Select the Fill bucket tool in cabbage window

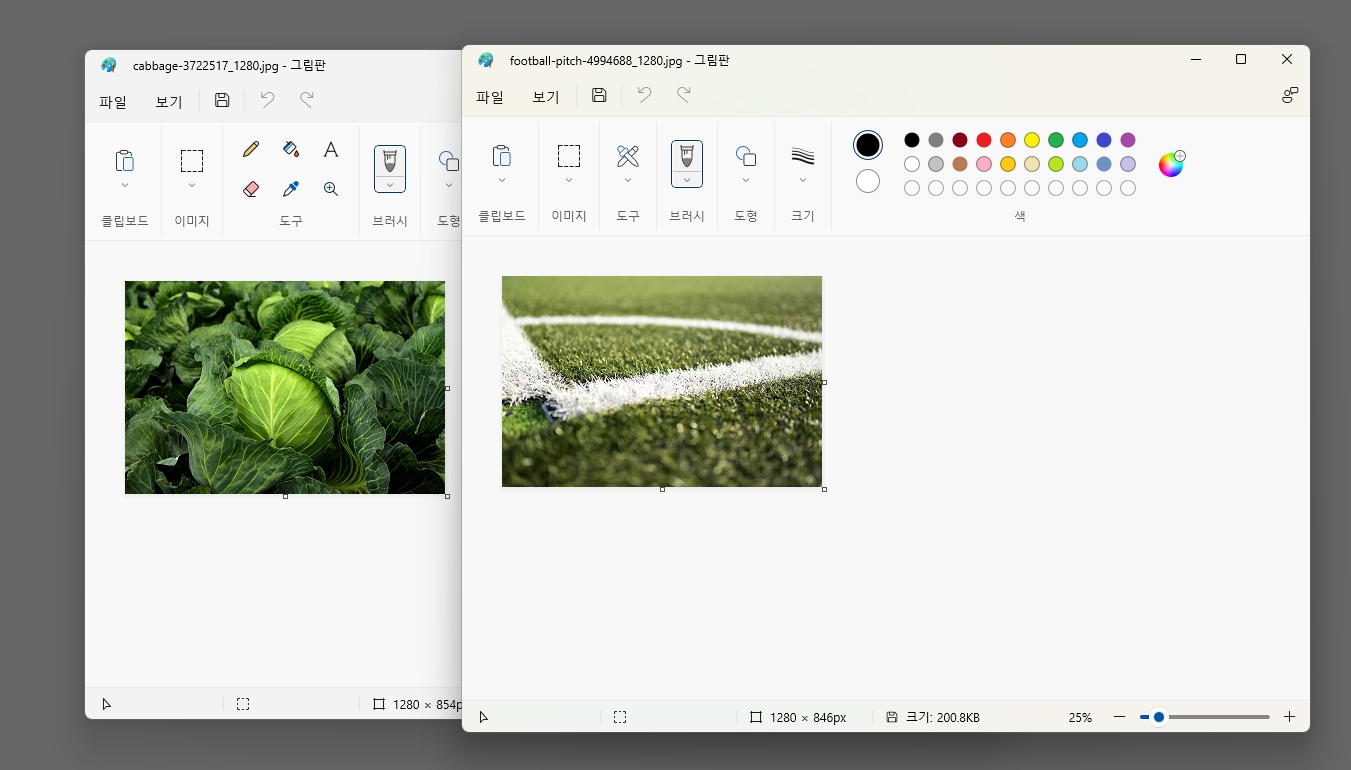coord(291,149)
